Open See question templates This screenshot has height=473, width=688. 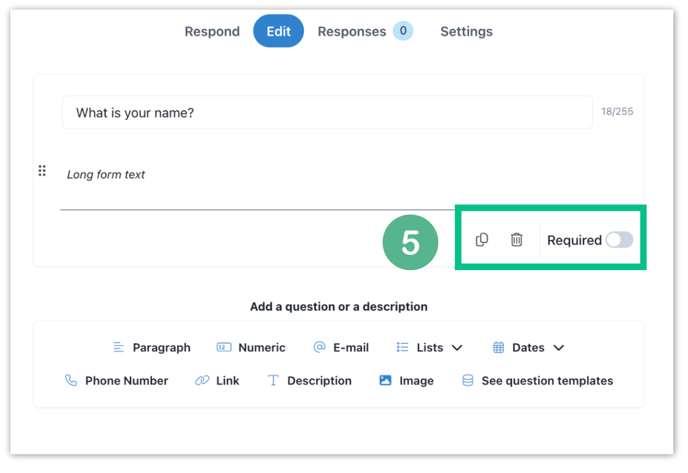click(x=538, y=380)
